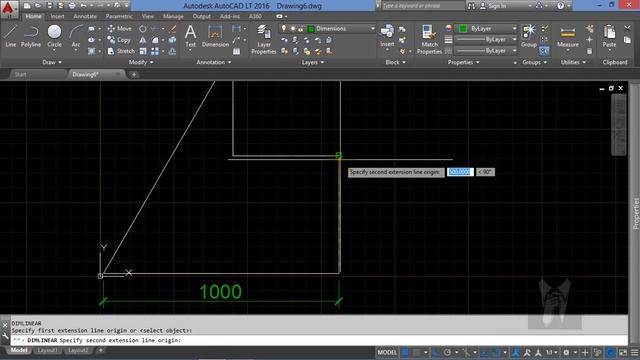Image resolution: width=640 pixels, height=360 pixels.
Task: Open the ByLayer lineweight dropdown
Action: [x=486, y=40]
